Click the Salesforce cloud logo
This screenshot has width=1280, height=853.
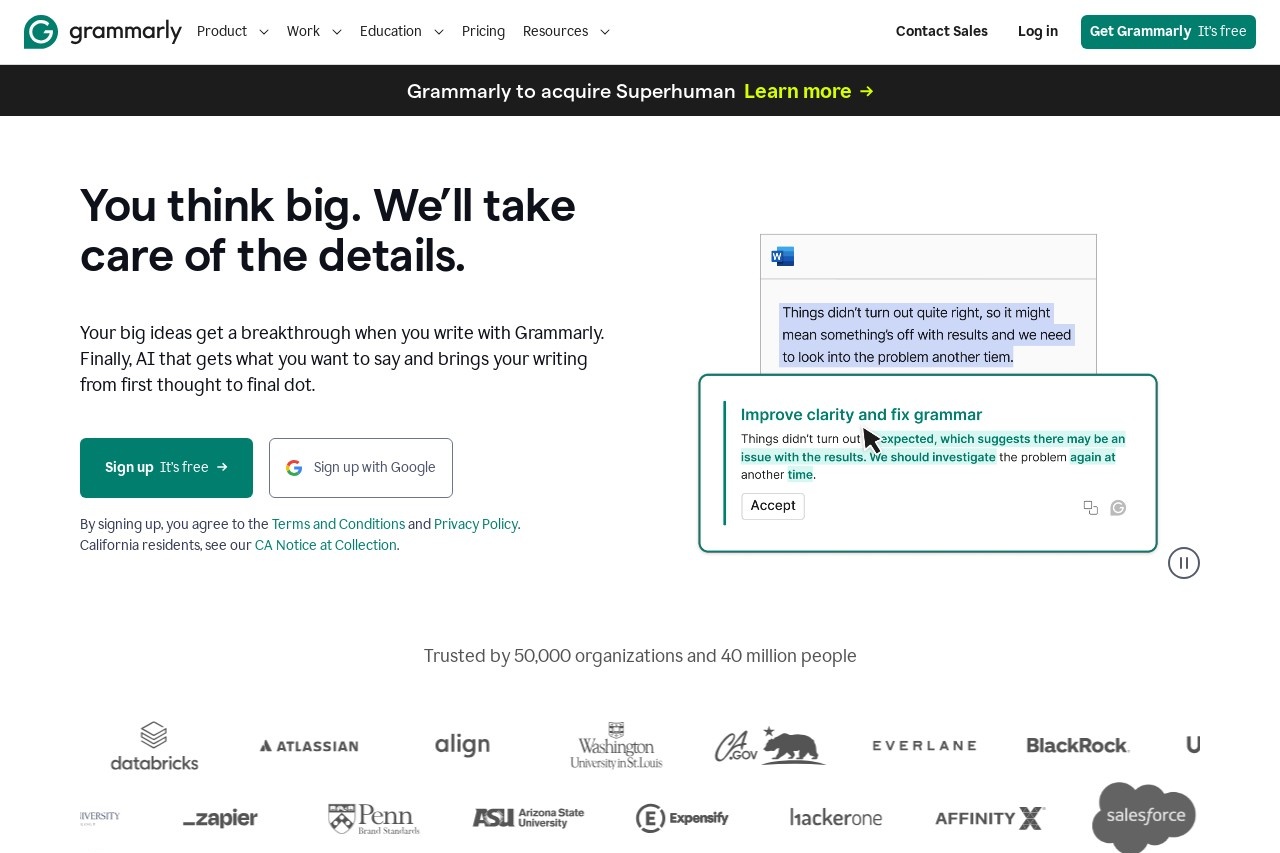click(x=1144, y=817)
